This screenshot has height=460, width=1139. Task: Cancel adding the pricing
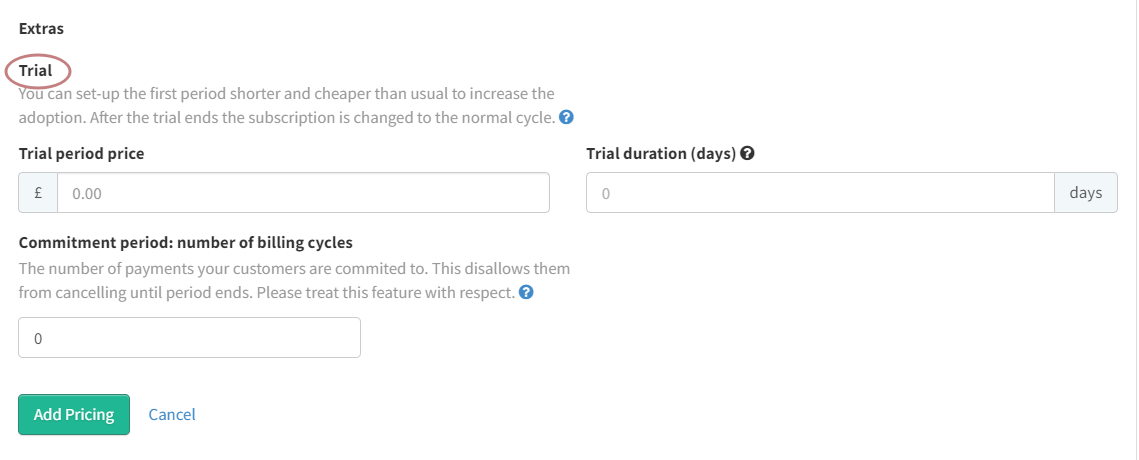[x=171, y=414]
